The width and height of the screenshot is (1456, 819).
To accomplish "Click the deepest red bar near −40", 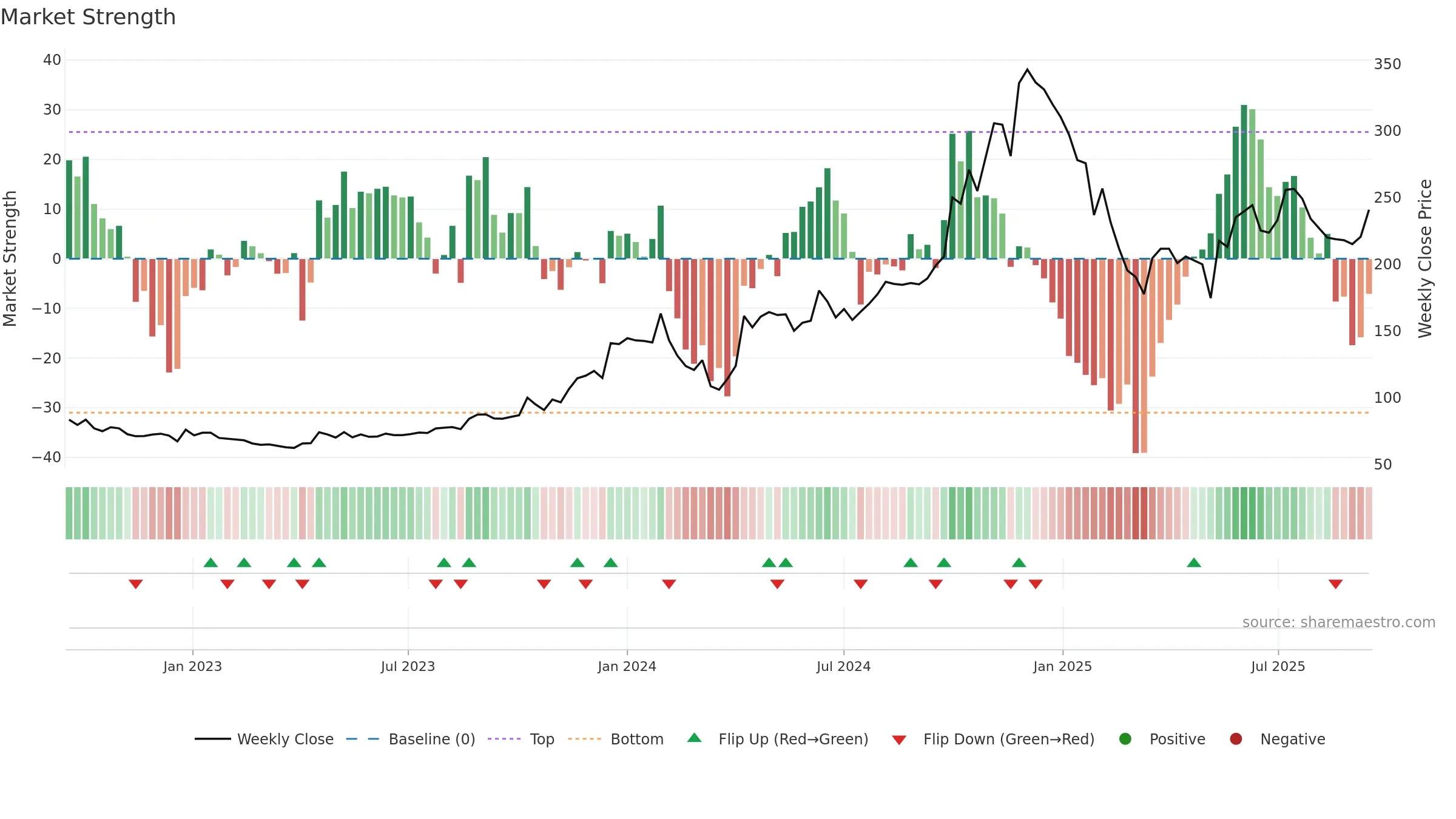I will click(1136, 356).
